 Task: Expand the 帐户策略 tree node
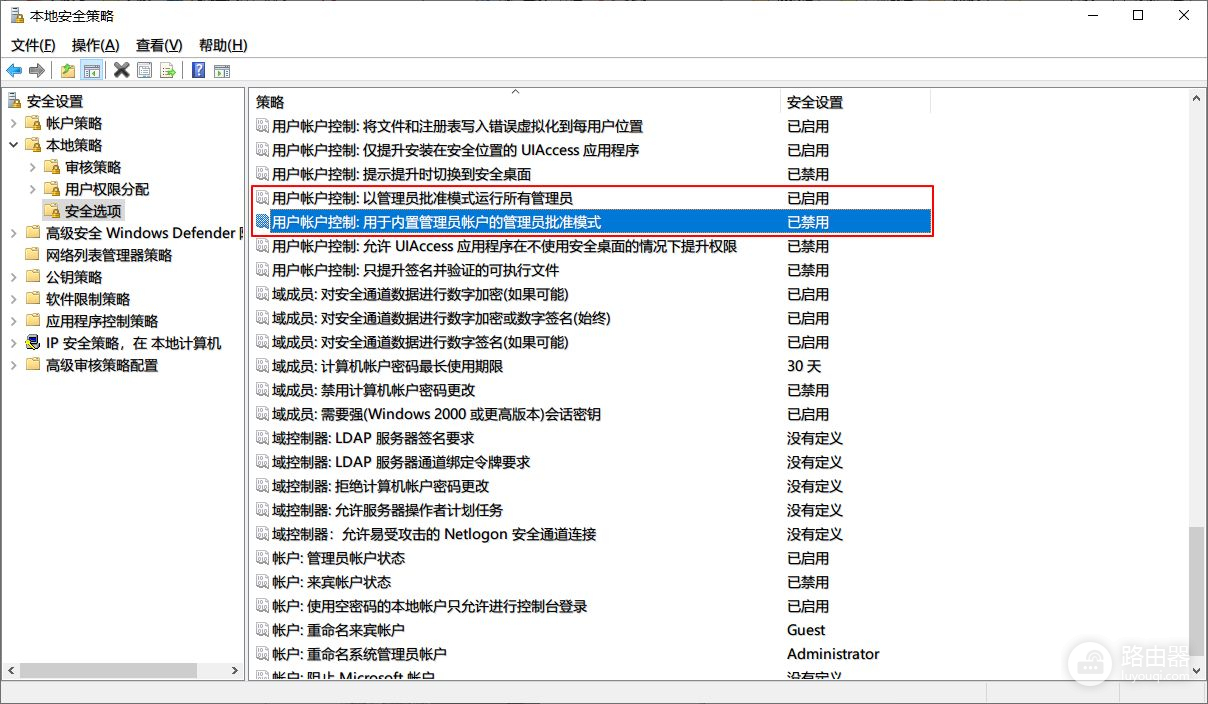coord(13,123)
